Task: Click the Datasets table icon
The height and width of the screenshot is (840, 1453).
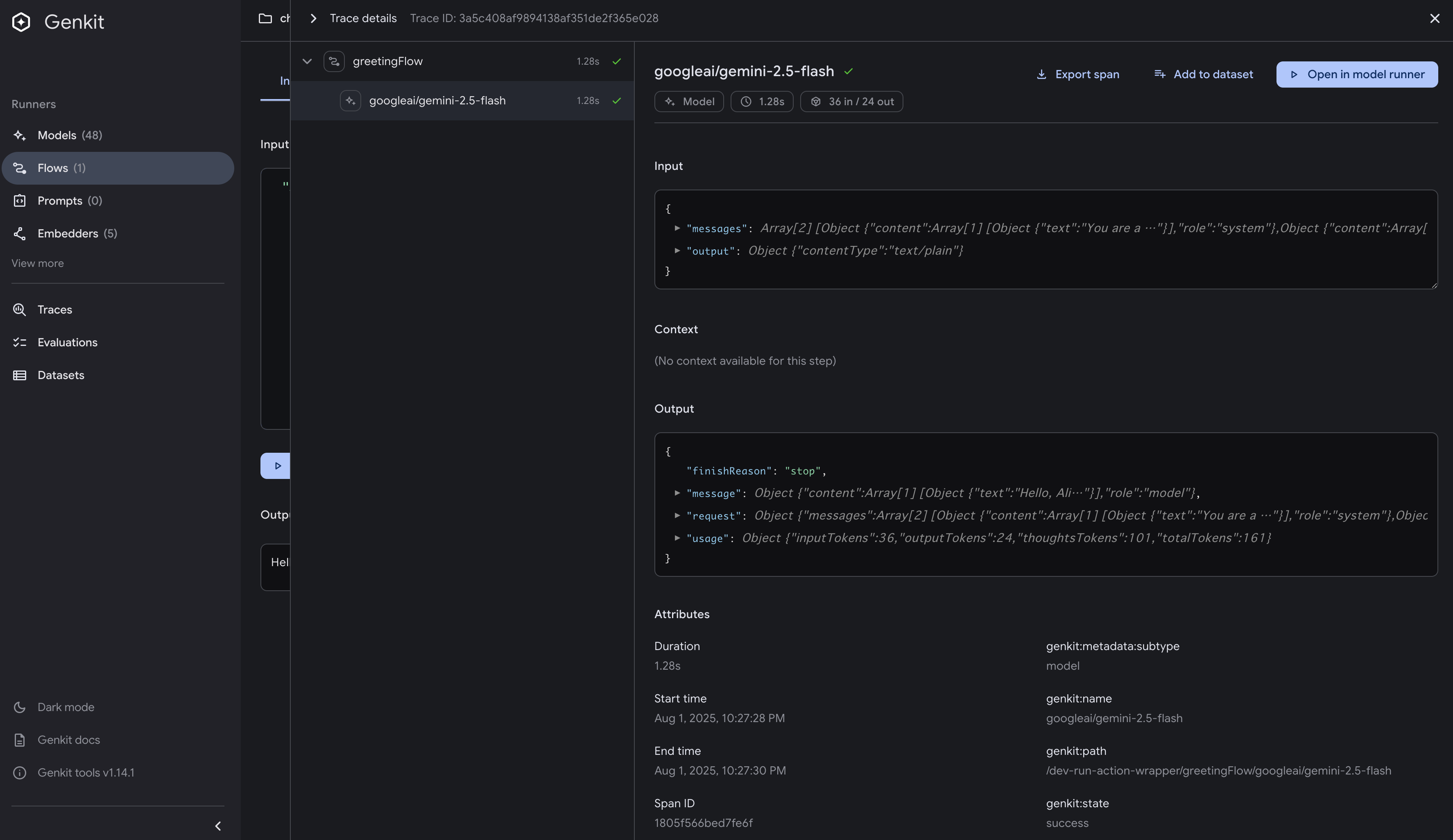Action: 20,375
